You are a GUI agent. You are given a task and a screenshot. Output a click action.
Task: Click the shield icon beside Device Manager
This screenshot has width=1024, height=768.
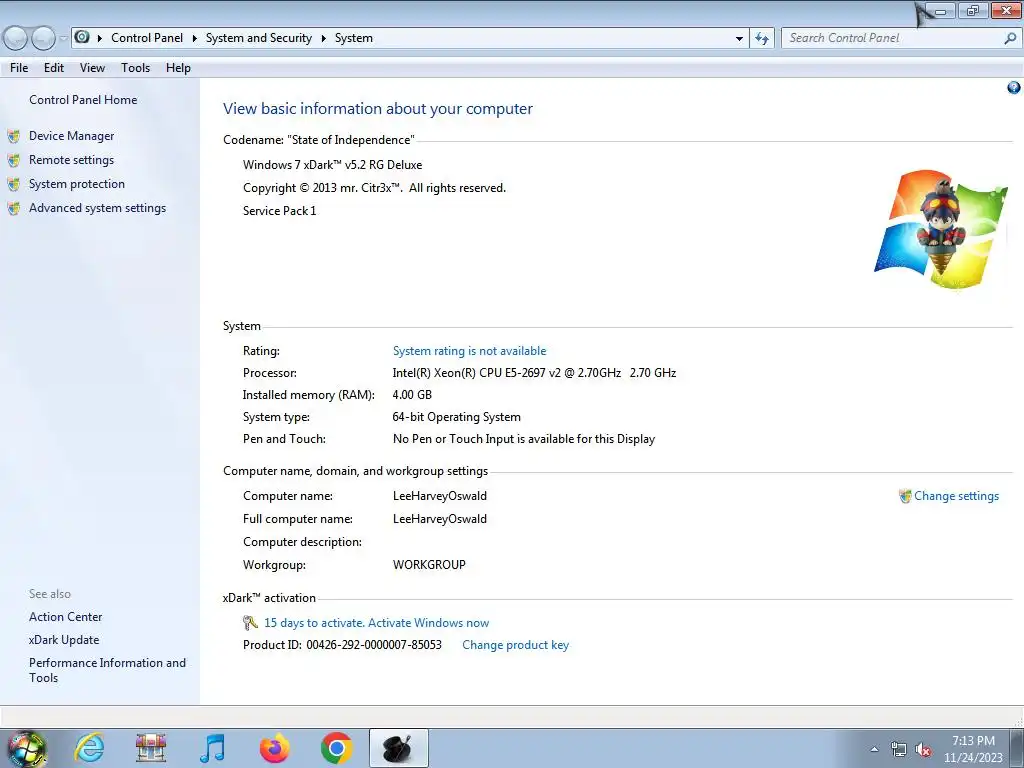coord(14,136)
